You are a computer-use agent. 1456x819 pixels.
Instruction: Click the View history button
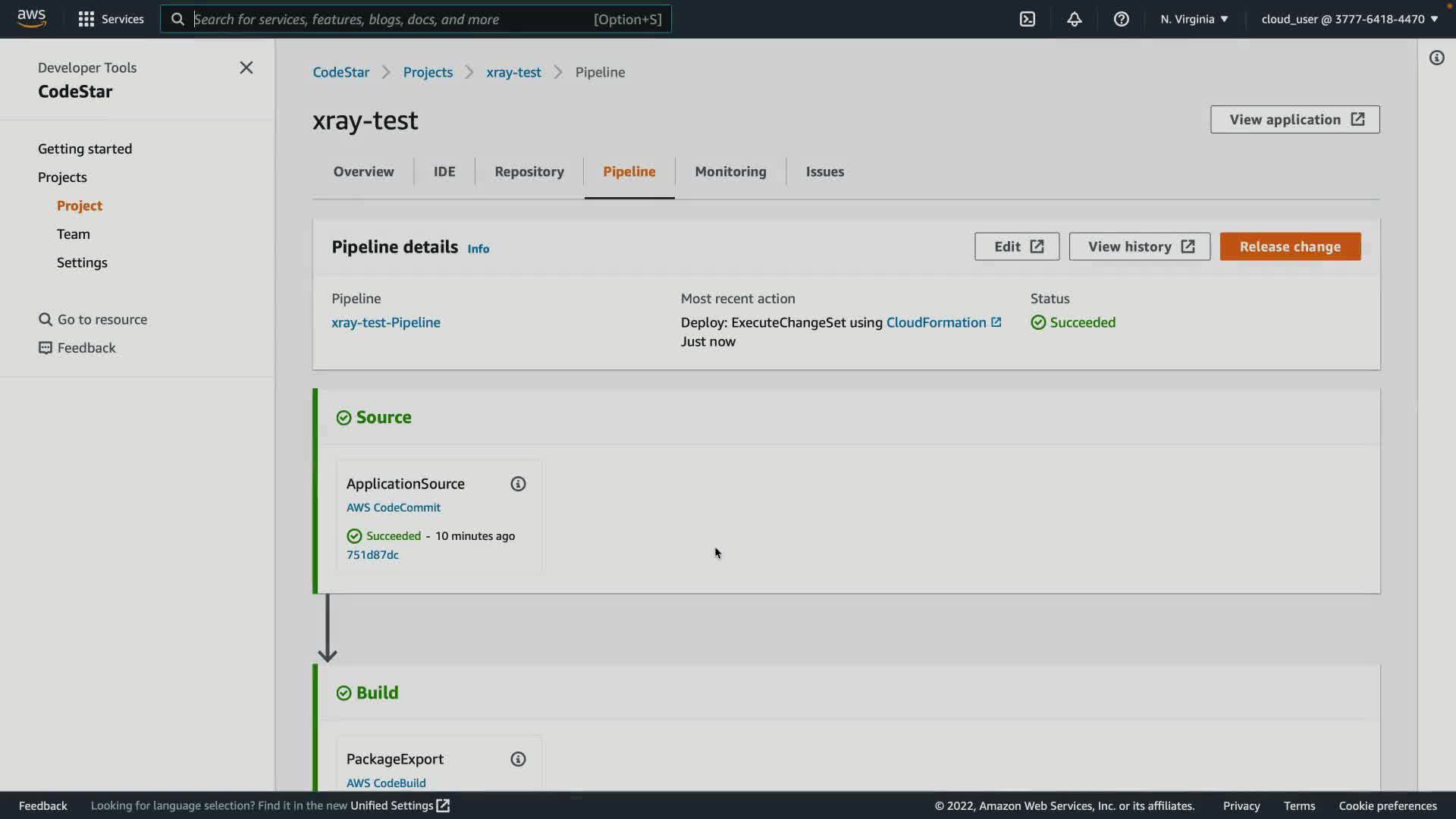(1139, 246)
